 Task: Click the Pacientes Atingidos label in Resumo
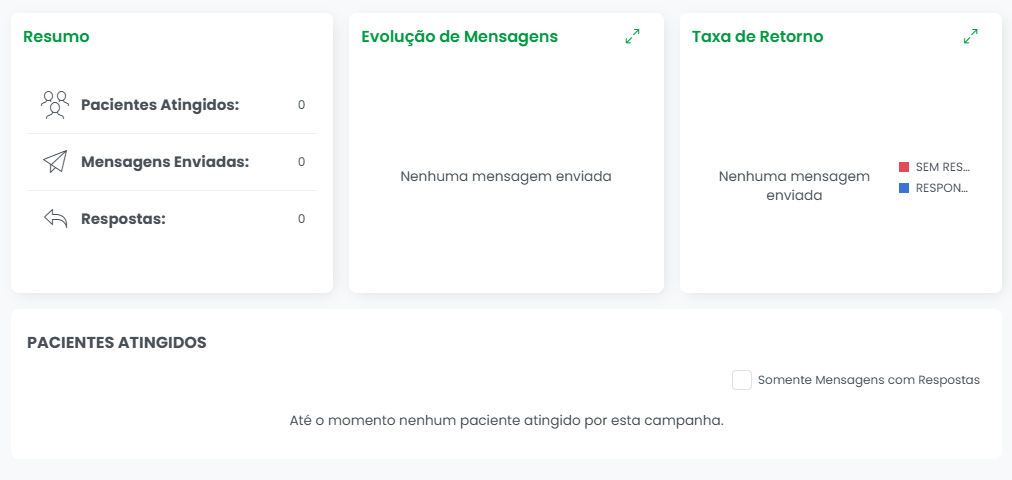coord(160,105)
